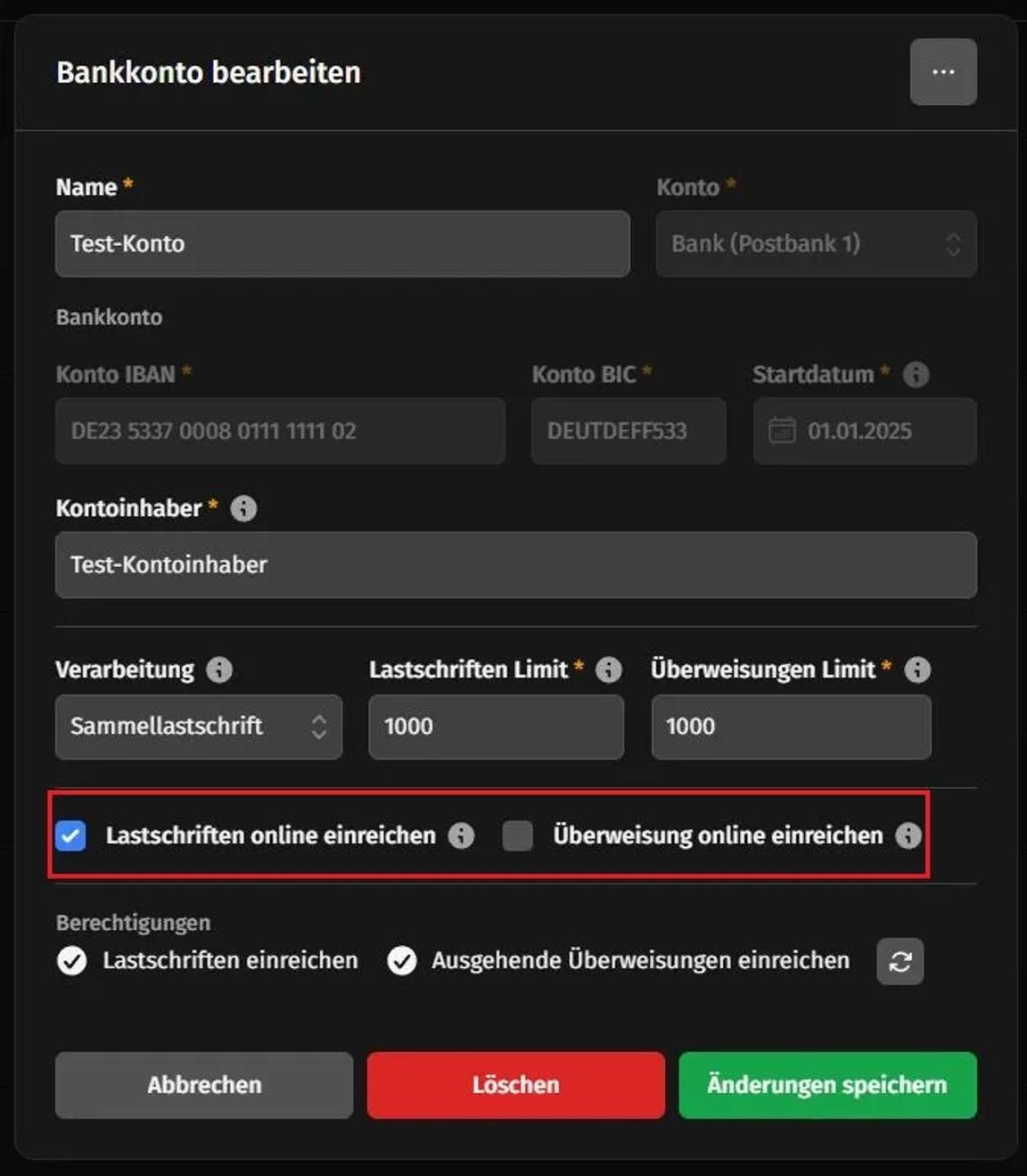Click the 'Überweisung online einreichen' label text
This screenshot has height=1176, width=1027.
tap(719, 835)
